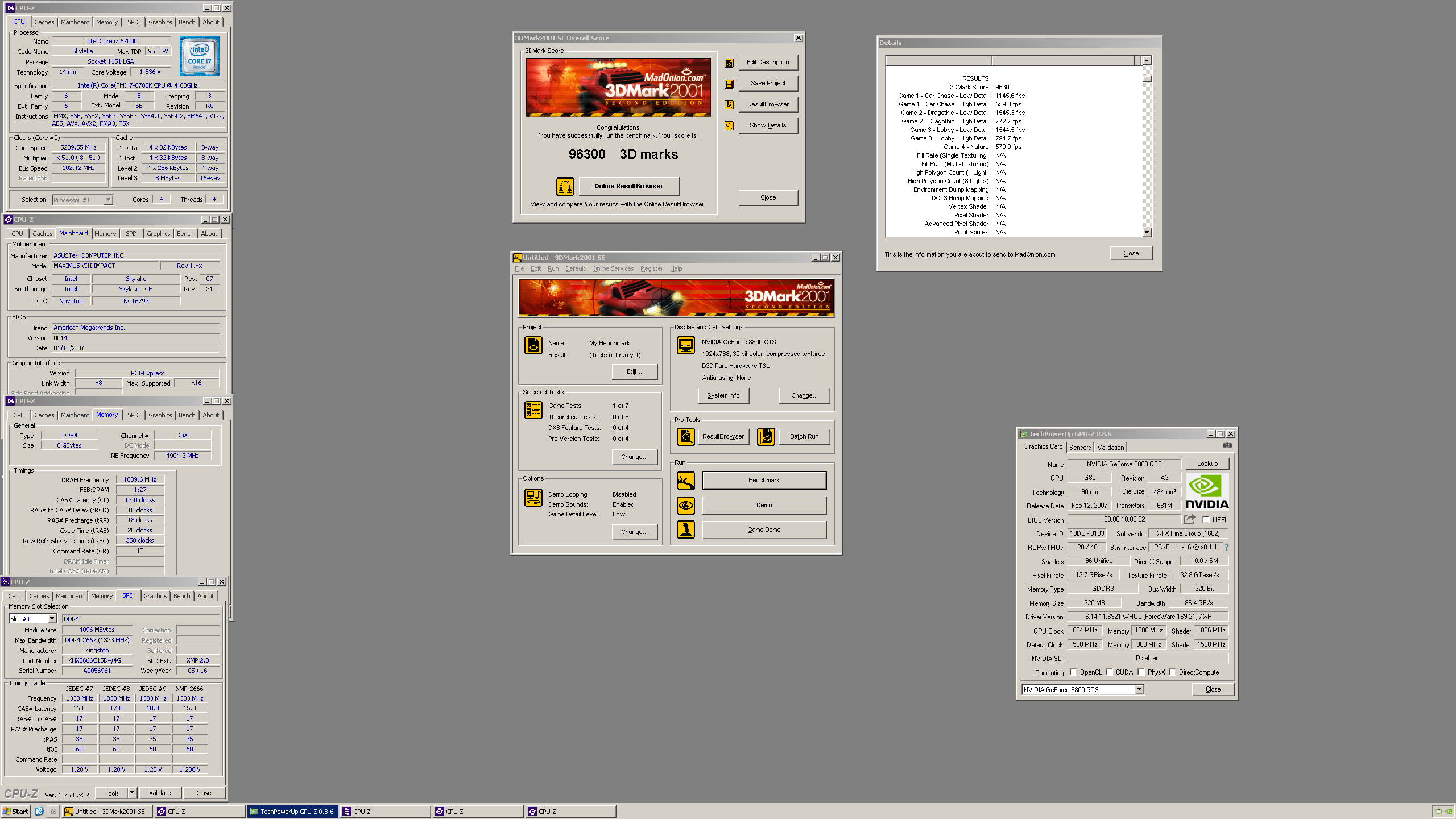The height and width of the screenshot is (819, 1456).
Task: Click the ResultBrowser icon in the score window
Action: 729,105
